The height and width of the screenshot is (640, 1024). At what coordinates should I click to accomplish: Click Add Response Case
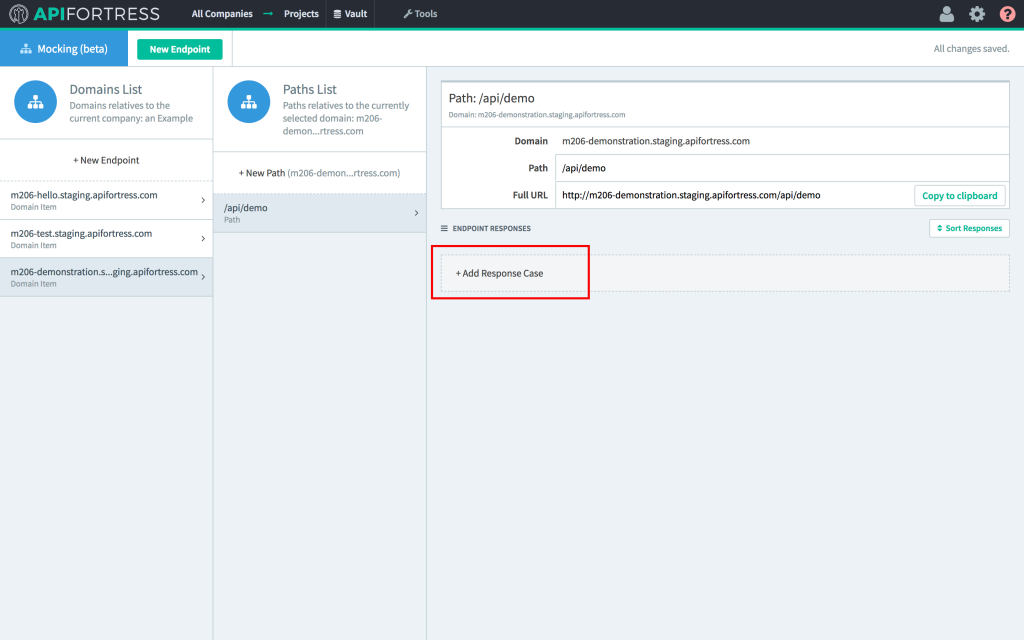500,273
